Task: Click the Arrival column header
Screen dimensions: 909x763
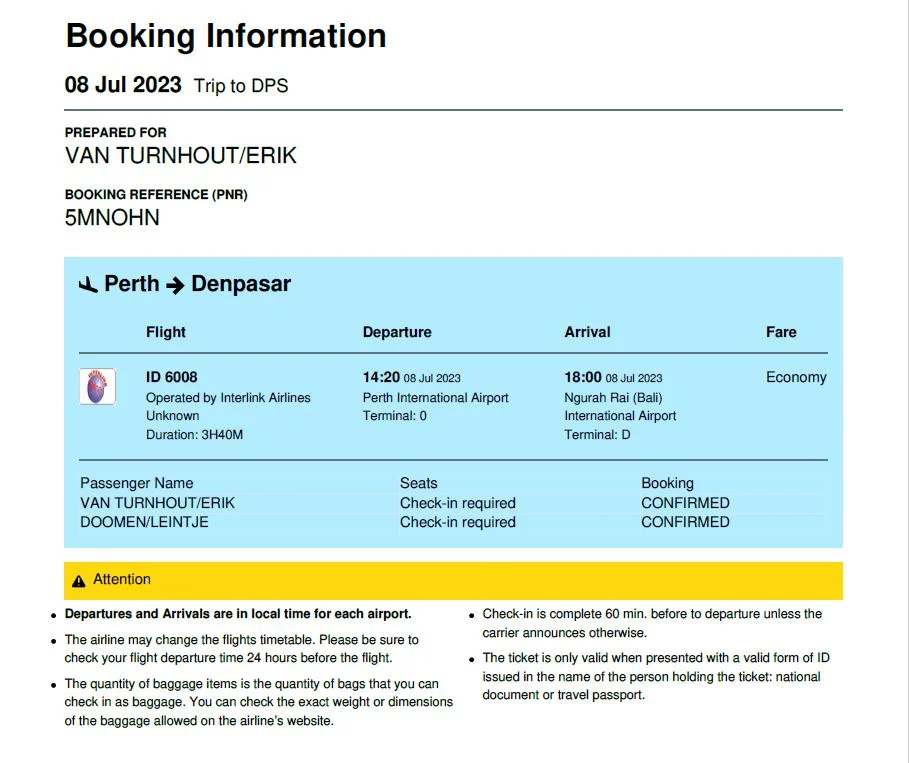Action: [587, 332]
